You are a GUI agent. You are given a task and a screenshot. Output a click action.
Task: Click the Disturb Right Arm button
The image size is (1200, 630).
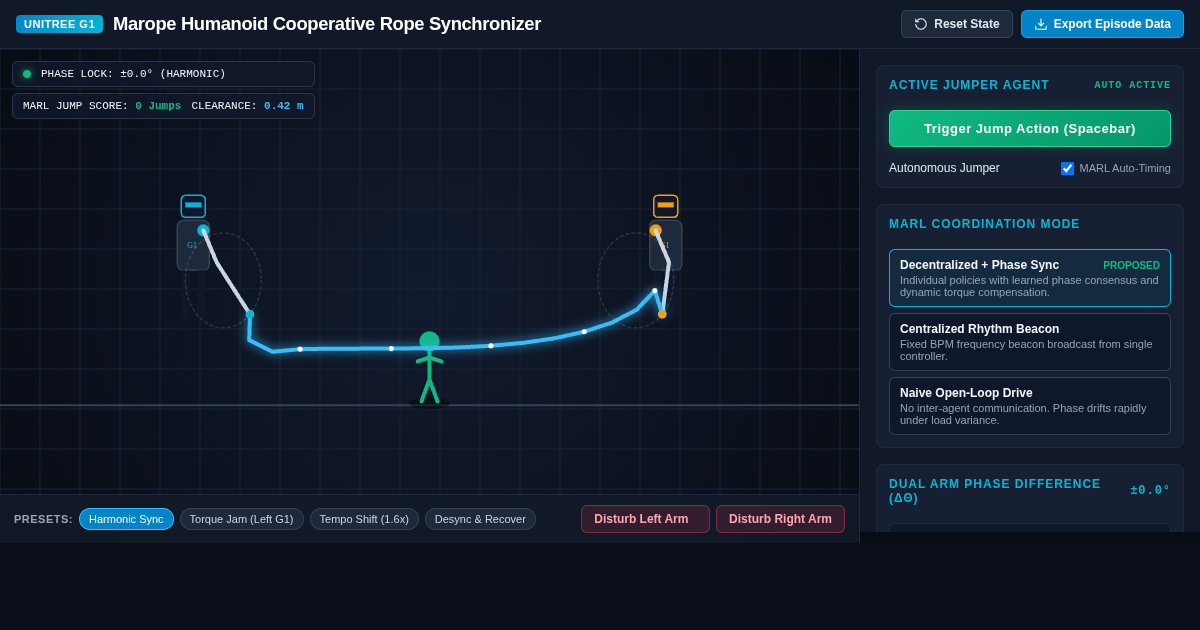[x=780, y=519]
